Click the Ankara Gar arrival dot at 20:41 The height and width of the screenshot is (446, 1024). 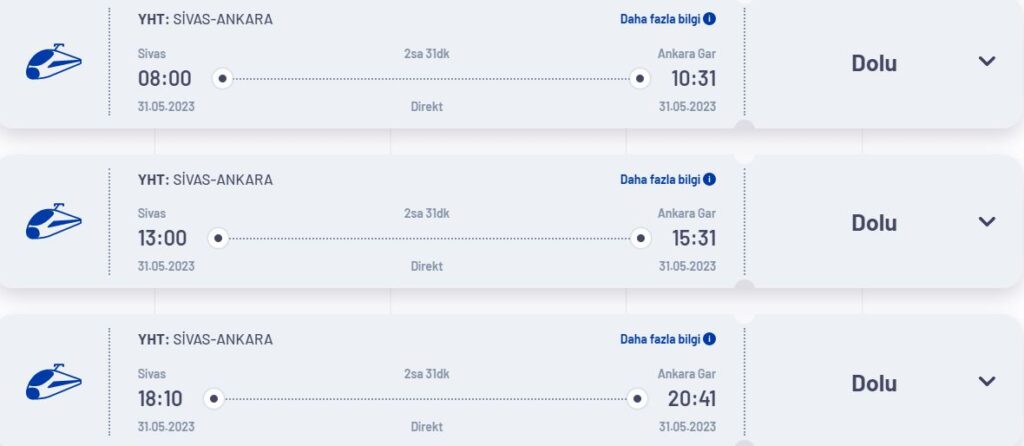[637, 398]
